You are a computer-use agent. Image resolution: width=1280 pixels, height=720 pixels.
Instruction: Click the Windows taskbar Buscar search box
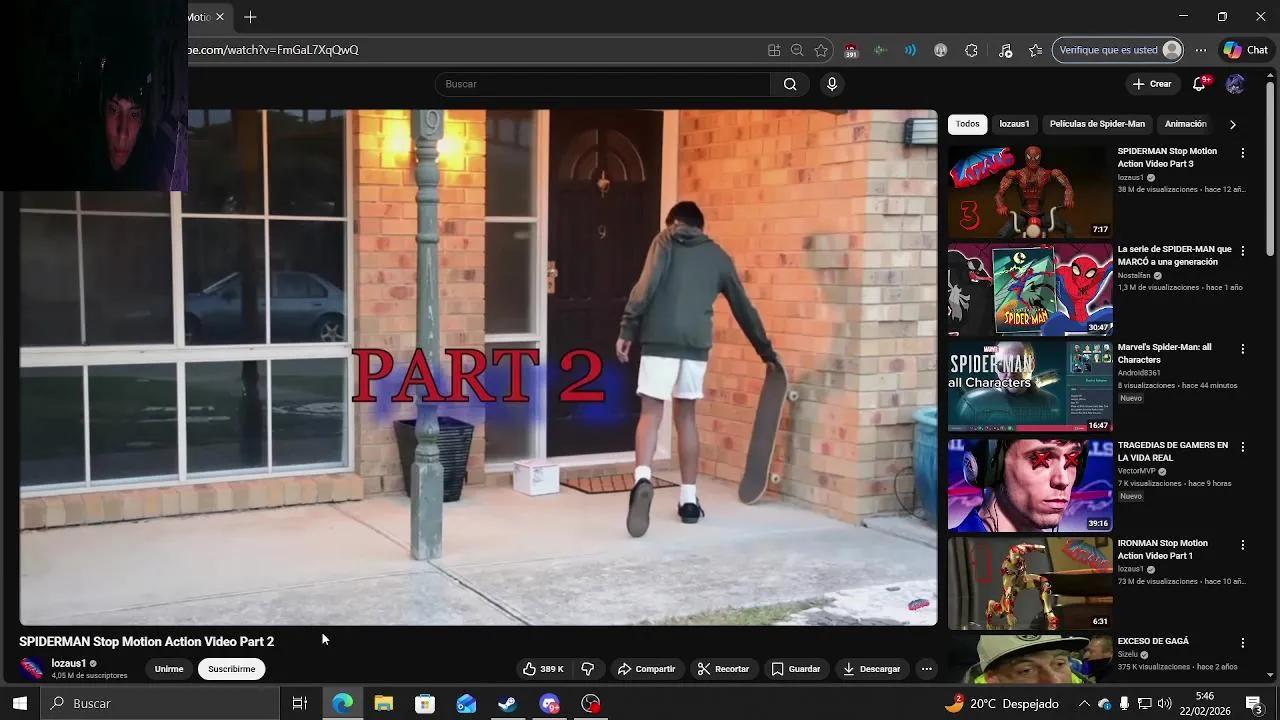pos(160,704)
